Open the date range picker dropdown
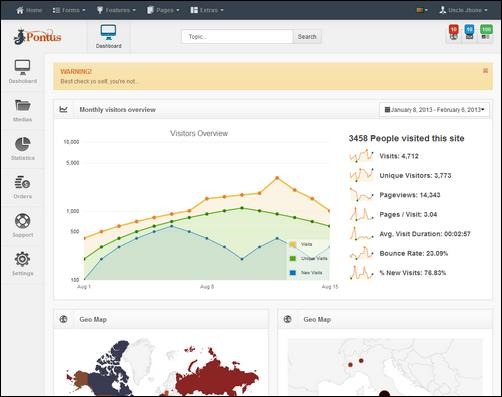The width and height of the screenshot is (502, 397). (x=434, y=110)
